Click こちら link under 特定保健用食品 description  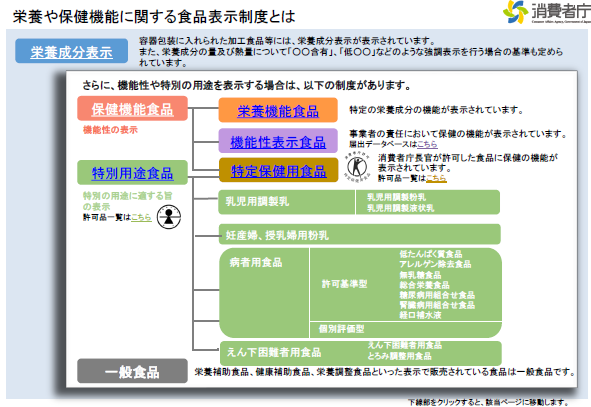[436, 178]
